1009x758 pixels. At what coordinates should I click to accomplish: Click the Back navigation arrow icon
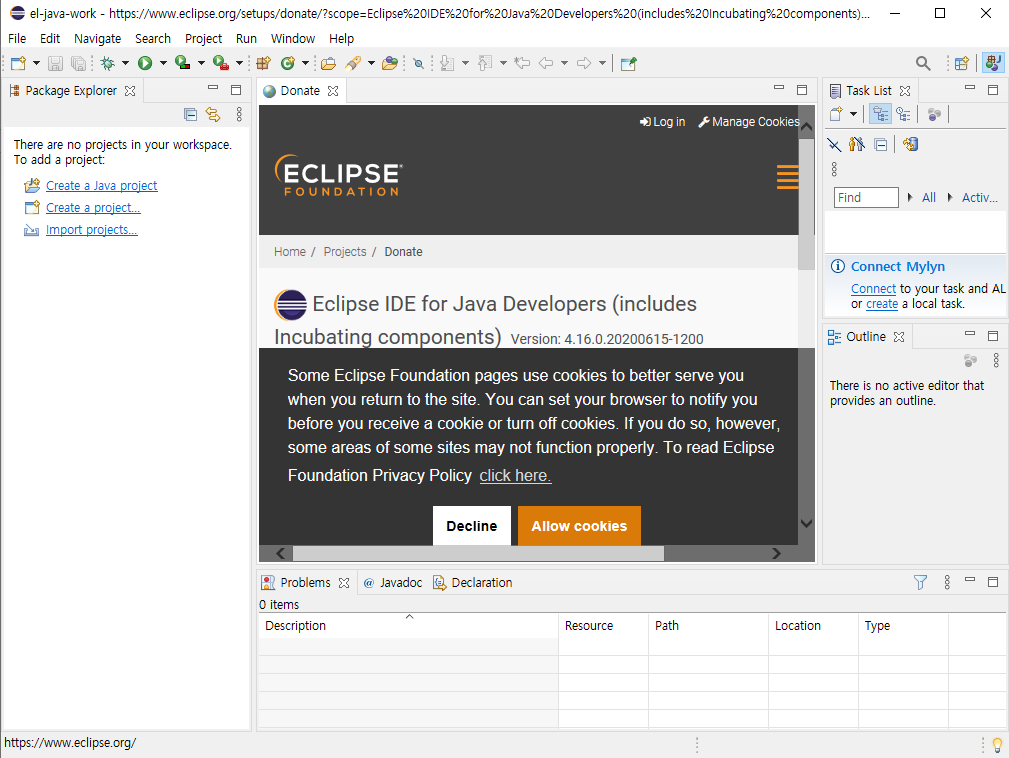pos(546,63)
